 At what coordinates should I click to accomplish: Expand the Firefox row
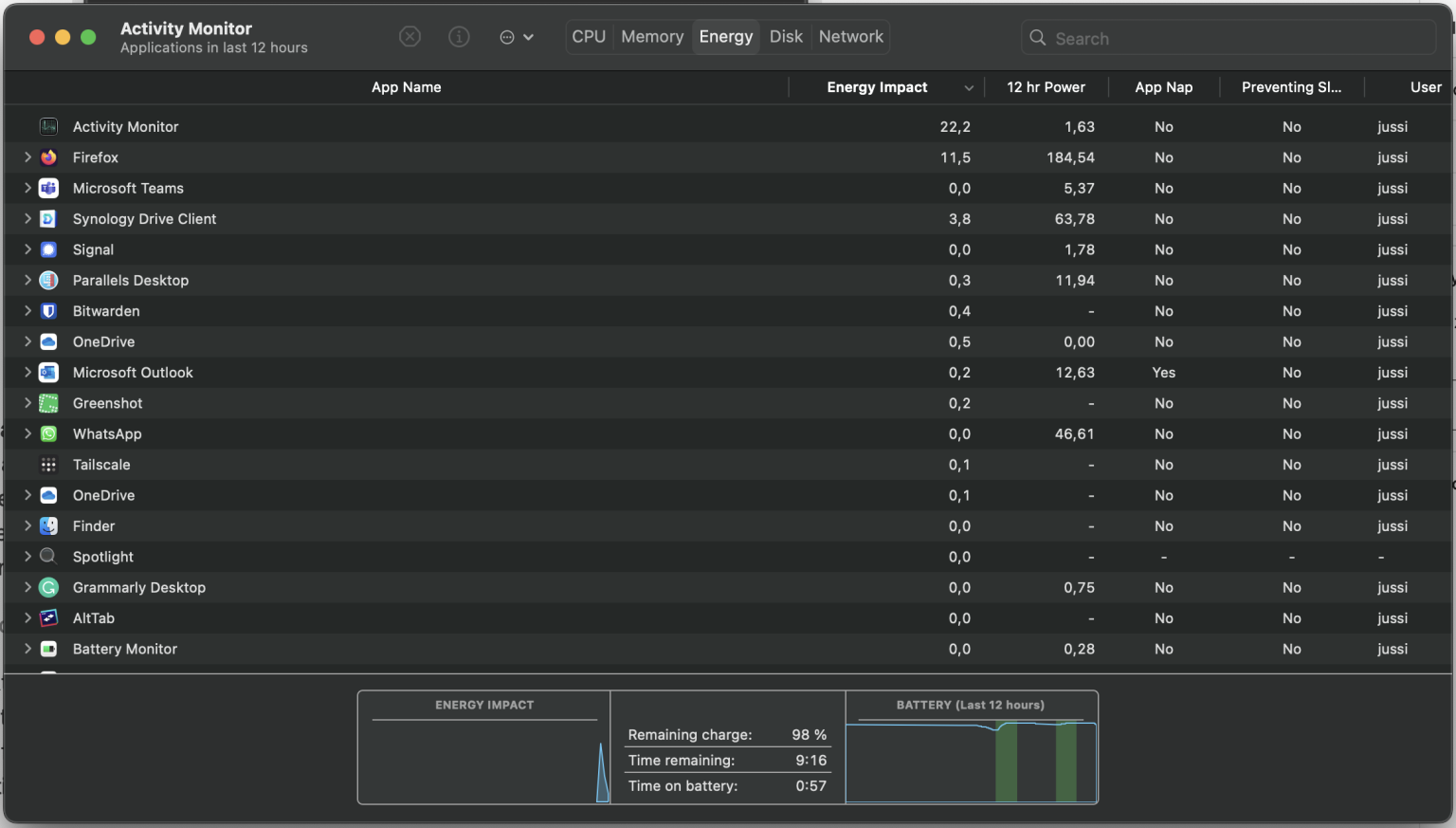27,157
